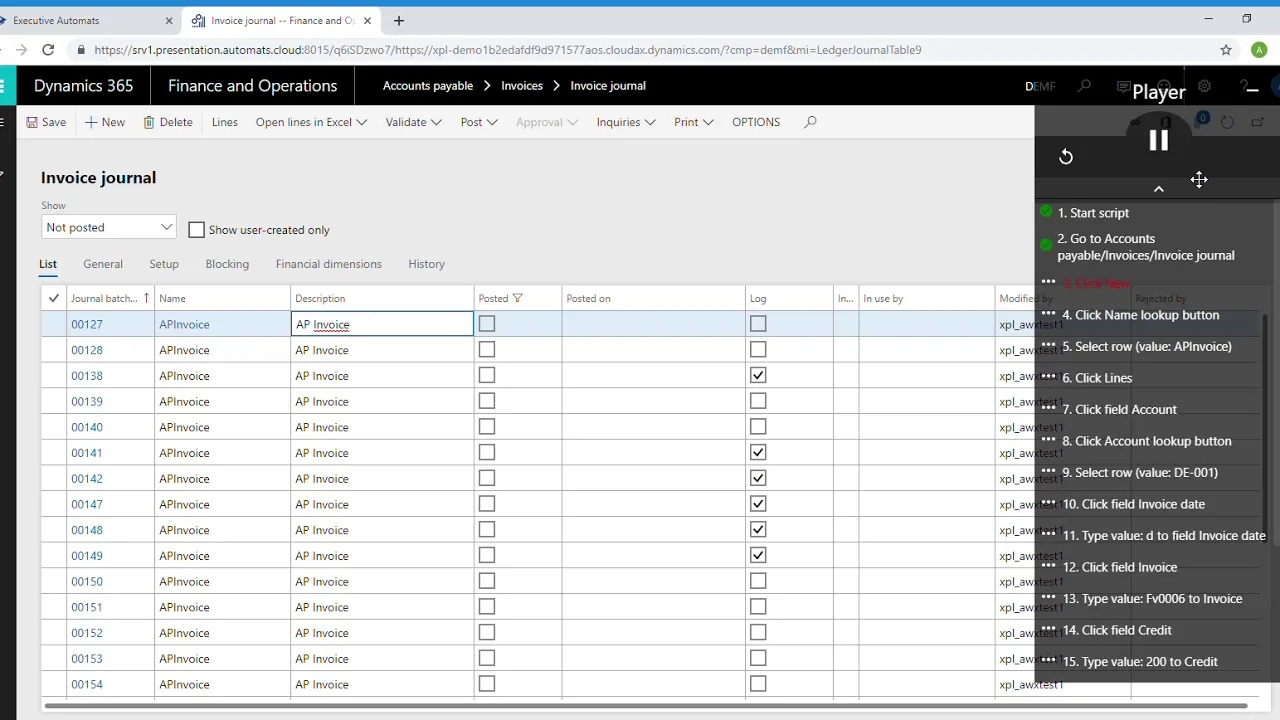
Task: Open the OPTIONS menu
Action: pos(755,121)
